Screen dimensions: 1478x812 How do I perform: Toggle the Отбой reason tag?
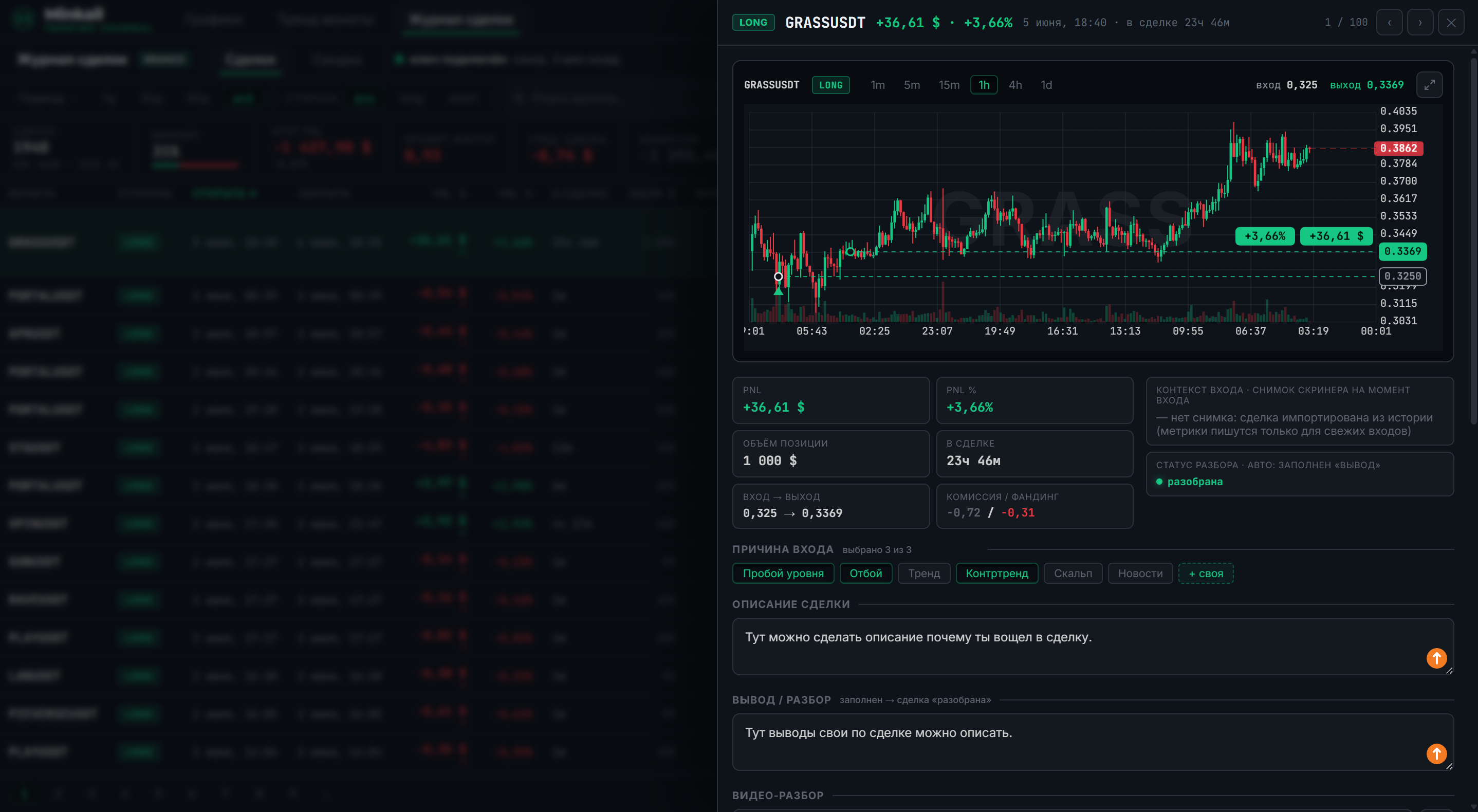pos(866,573)
